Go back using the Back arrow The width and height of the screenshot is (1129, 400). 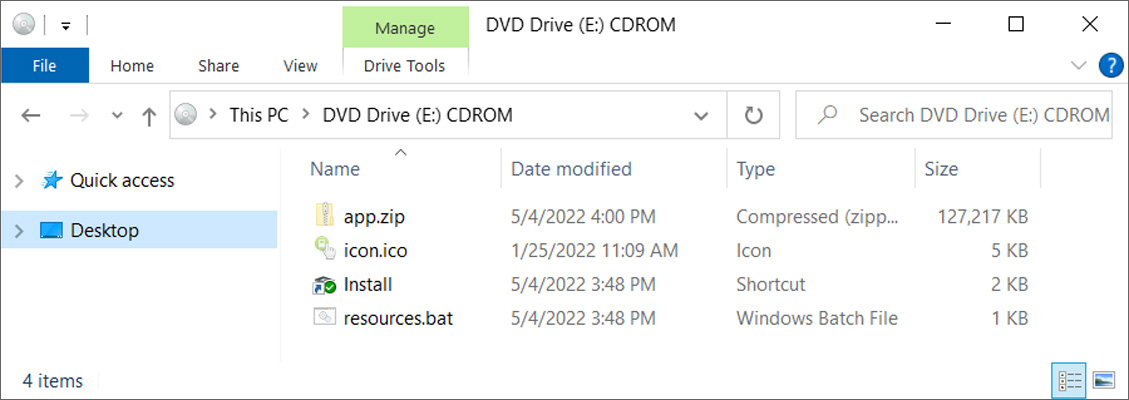click(x=30, y=116)
